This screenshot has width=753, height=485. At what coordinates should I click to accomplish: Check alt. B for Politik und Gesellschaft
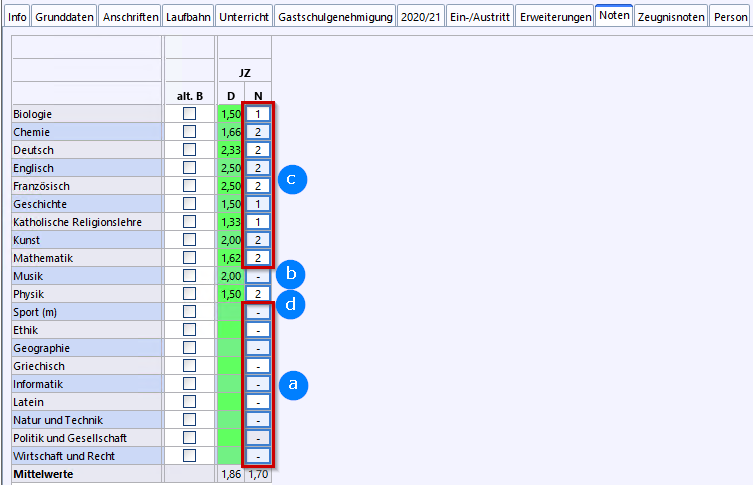pos(190,438)
